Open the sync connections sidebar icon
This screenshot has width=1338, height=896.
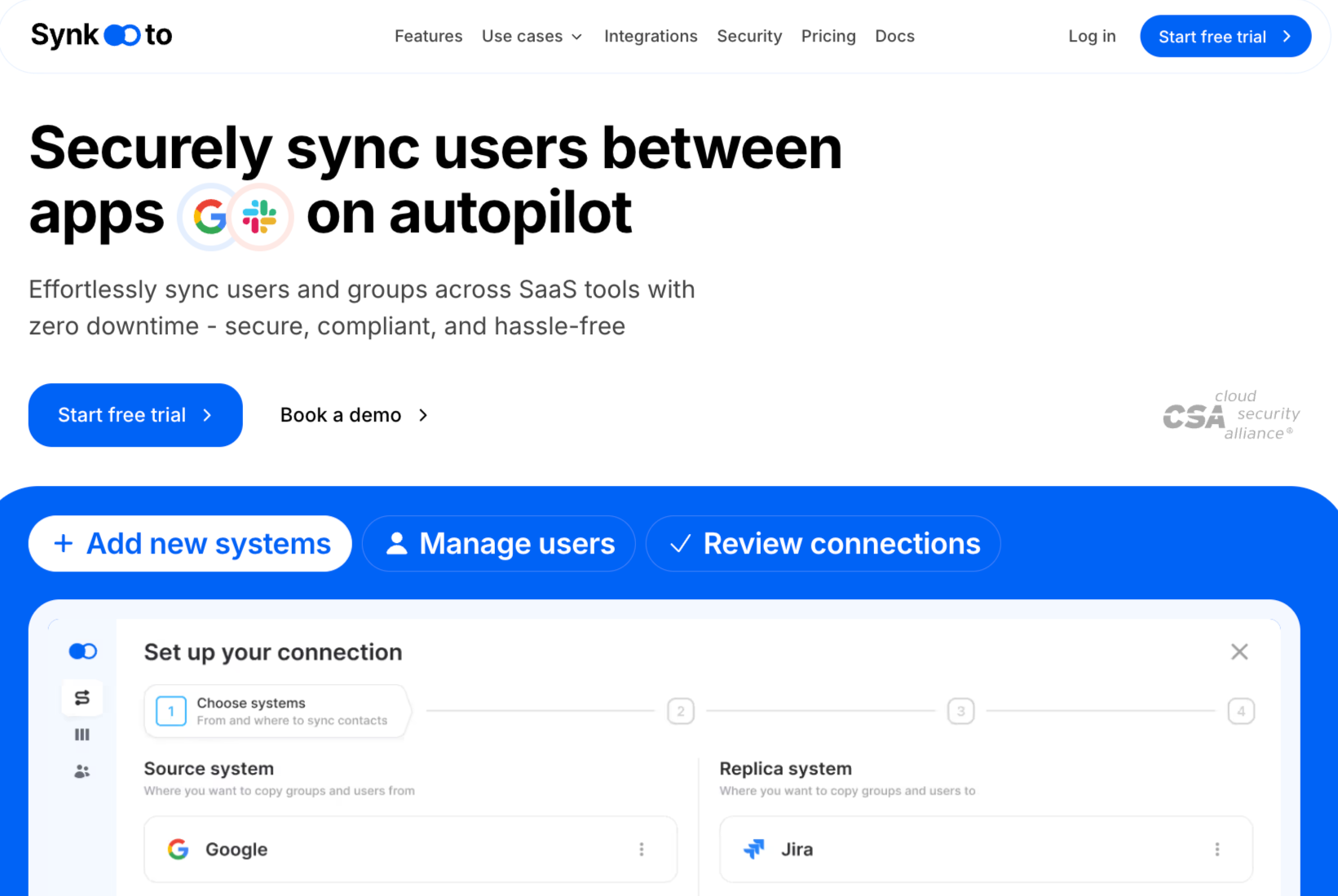click(x=82, y=698)
